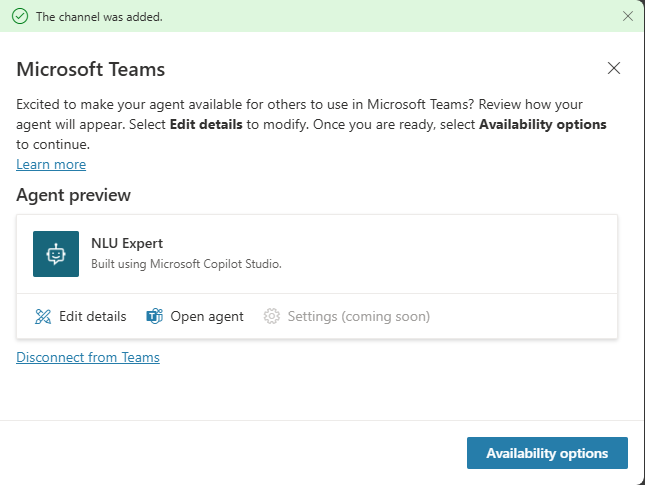Click the Agent preview heading
The image size is (645, 485).
click(x=74, y=195)
